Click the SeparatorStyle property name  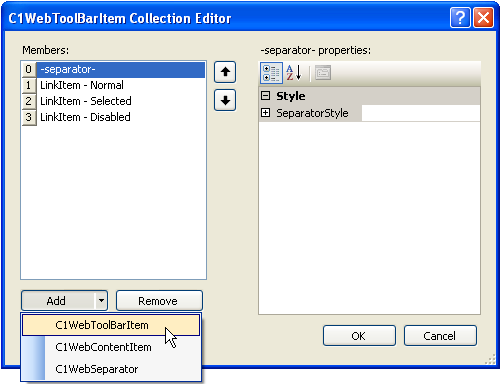(x=312, y=113)
